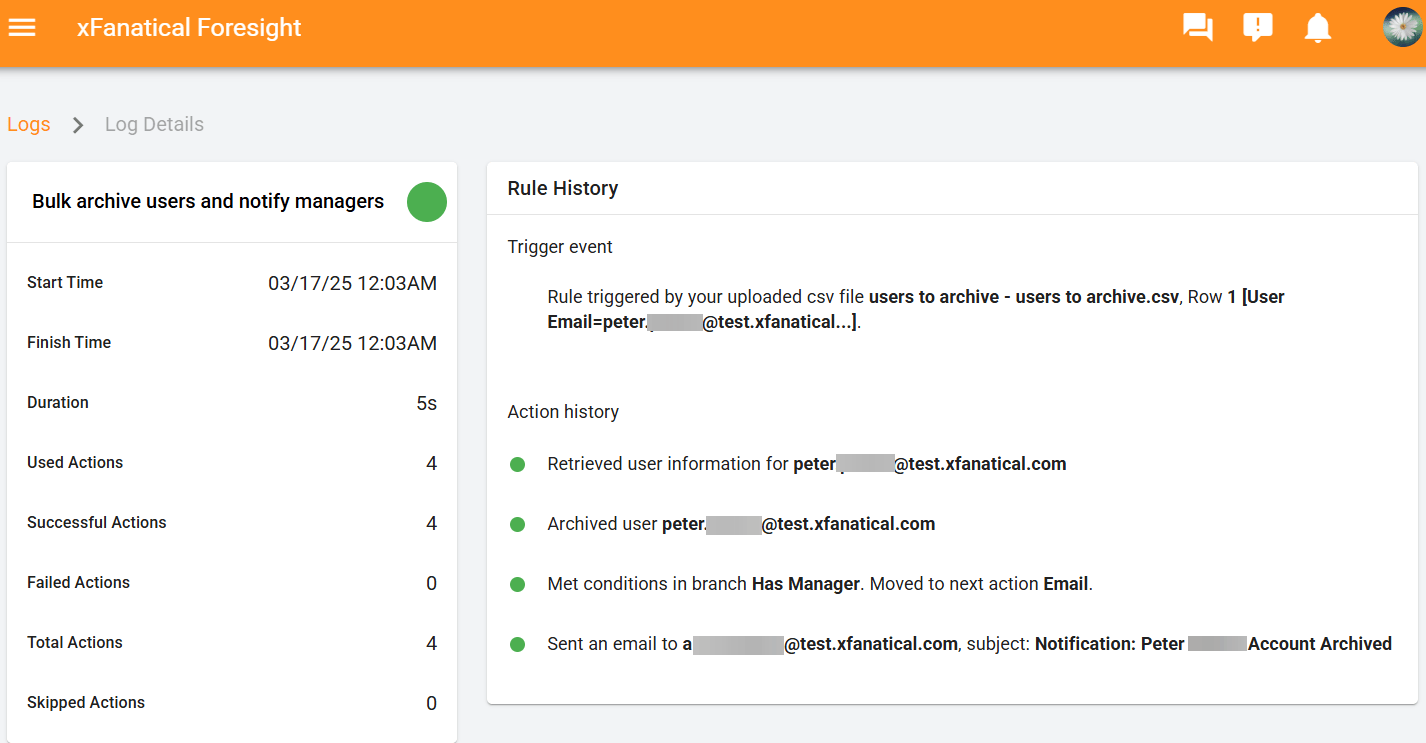Select the rule title Bulk archive users
Screen dimensions: 1426x743
click(208, 201)
